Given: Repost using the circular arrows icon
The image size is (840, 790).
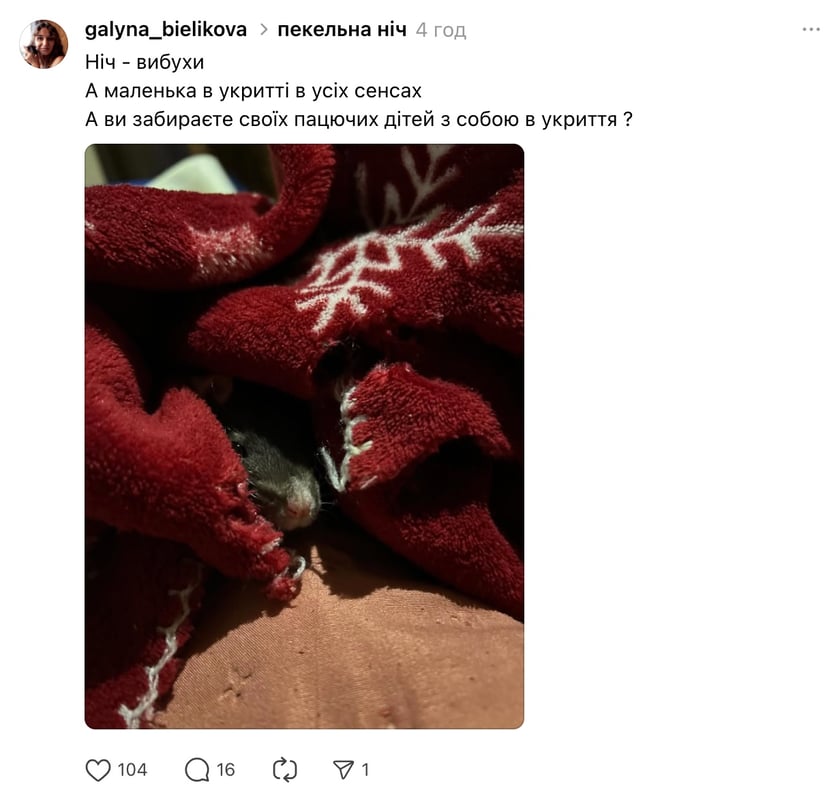Looking at the screenshot, I should pyautogui.click(x=284, y=770).
